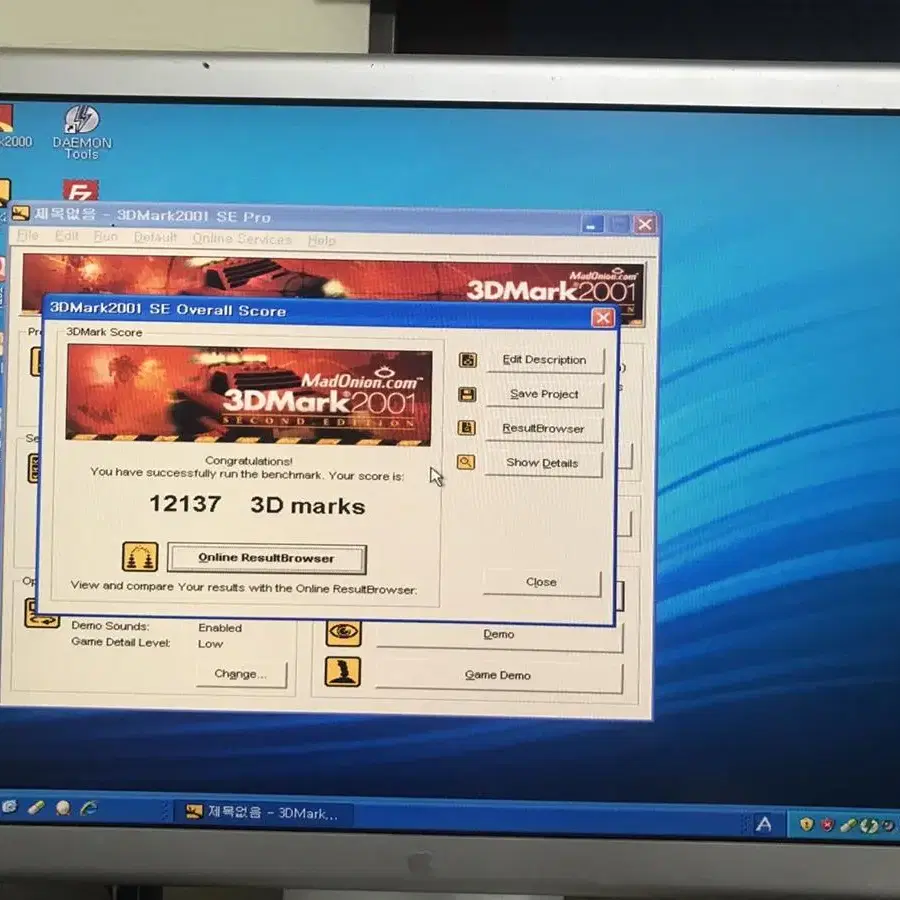Open the Default menu
The width and height of the screenshot is (900, 900).
tap(155, 238)
